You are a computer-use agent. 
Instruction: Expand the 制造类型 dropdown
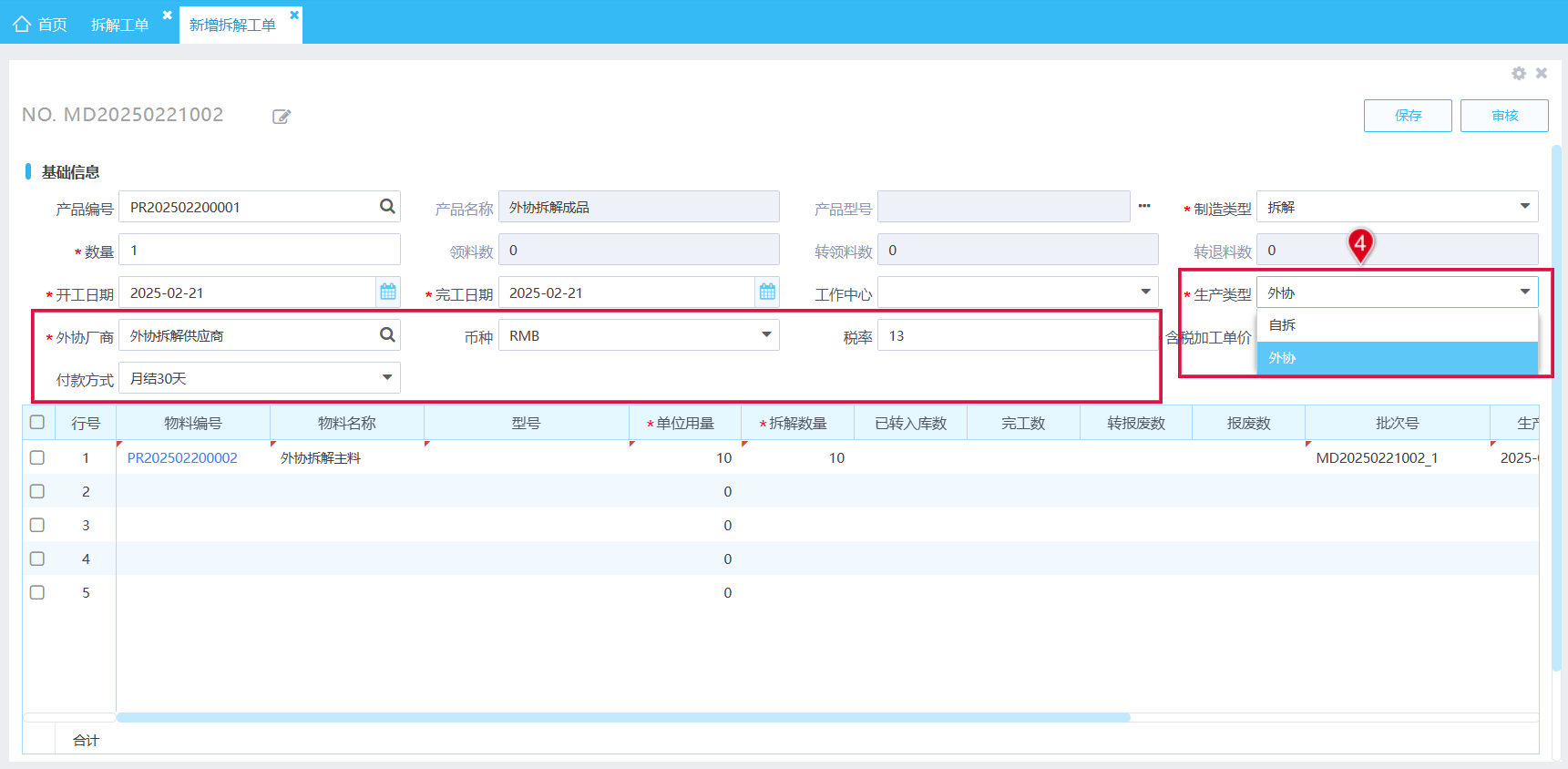tap(1524, 207)
